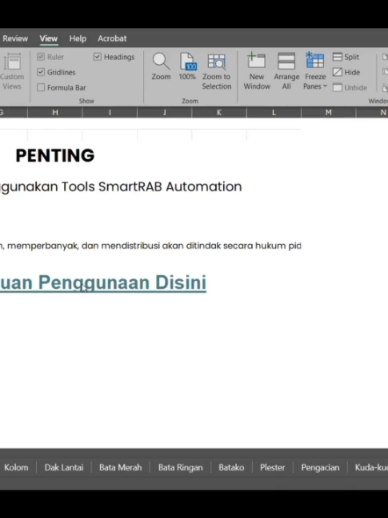Switch to the Kolom sheet tab
388x518 pixels.
(x=16, y=468)
